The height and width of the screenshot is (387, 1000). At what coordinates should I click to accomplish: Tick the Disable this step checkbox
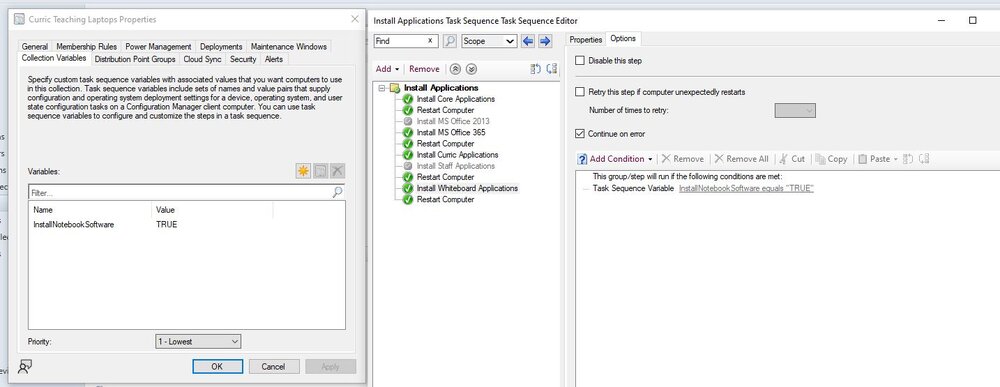point(580,61)
